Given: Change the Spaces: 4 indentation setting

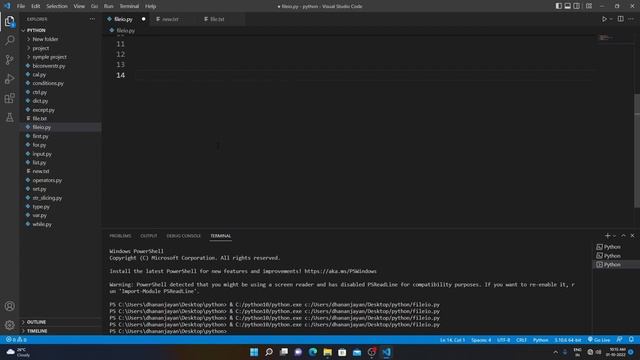Looking at the screenshot, I should tap(481, 340).
